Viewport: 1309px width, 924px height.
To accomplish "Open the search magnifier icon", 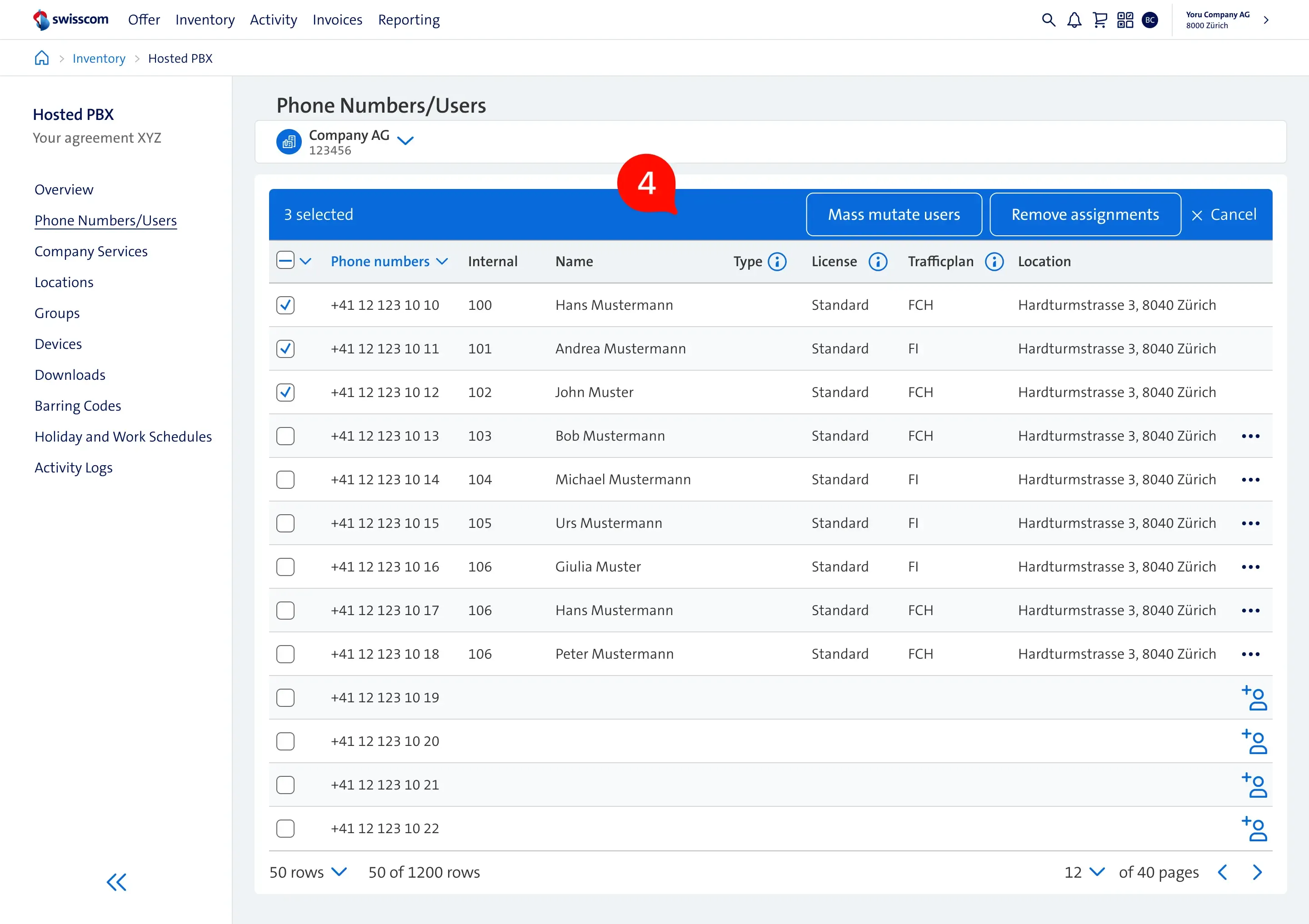I will point(1048,20).
